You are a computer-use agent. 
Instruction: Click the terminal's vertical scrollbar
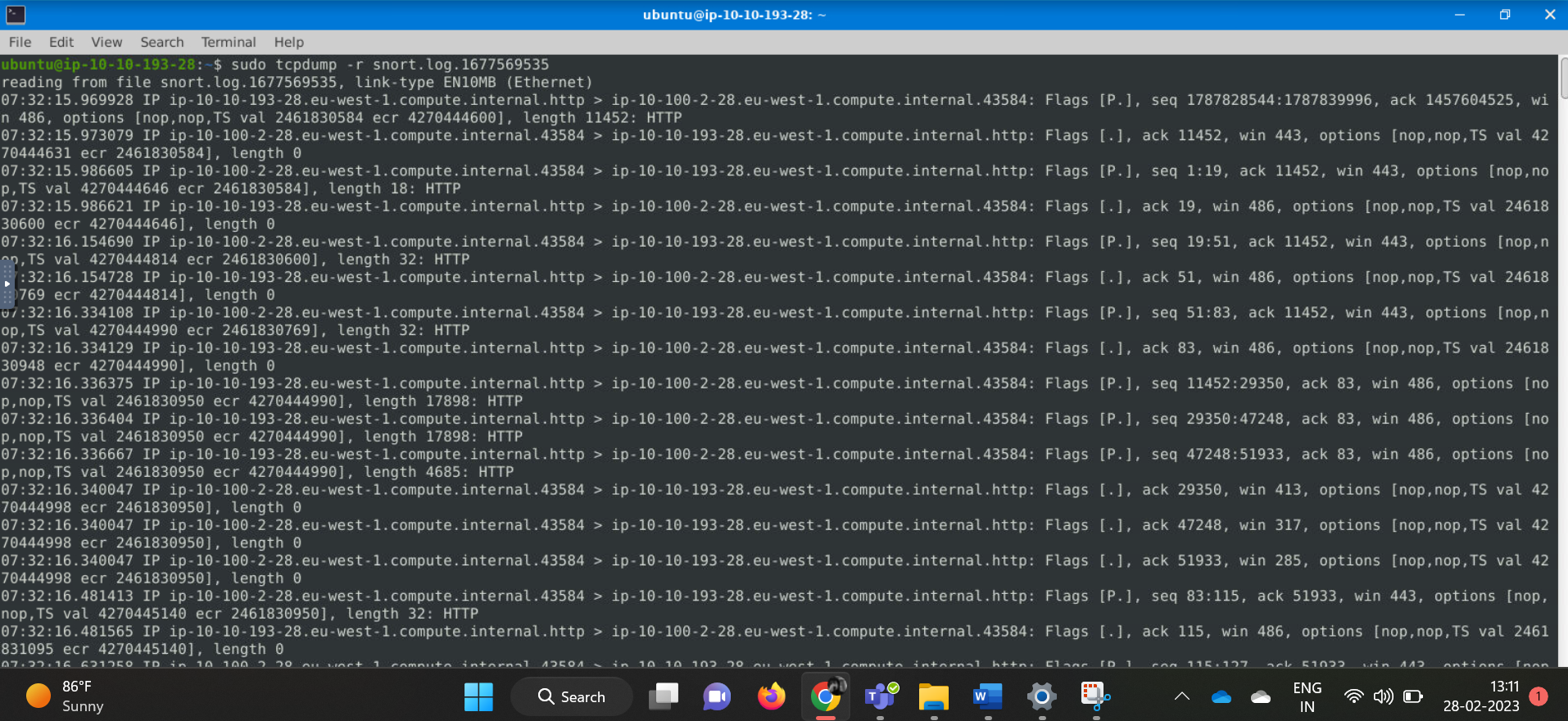click(1563, 79)
